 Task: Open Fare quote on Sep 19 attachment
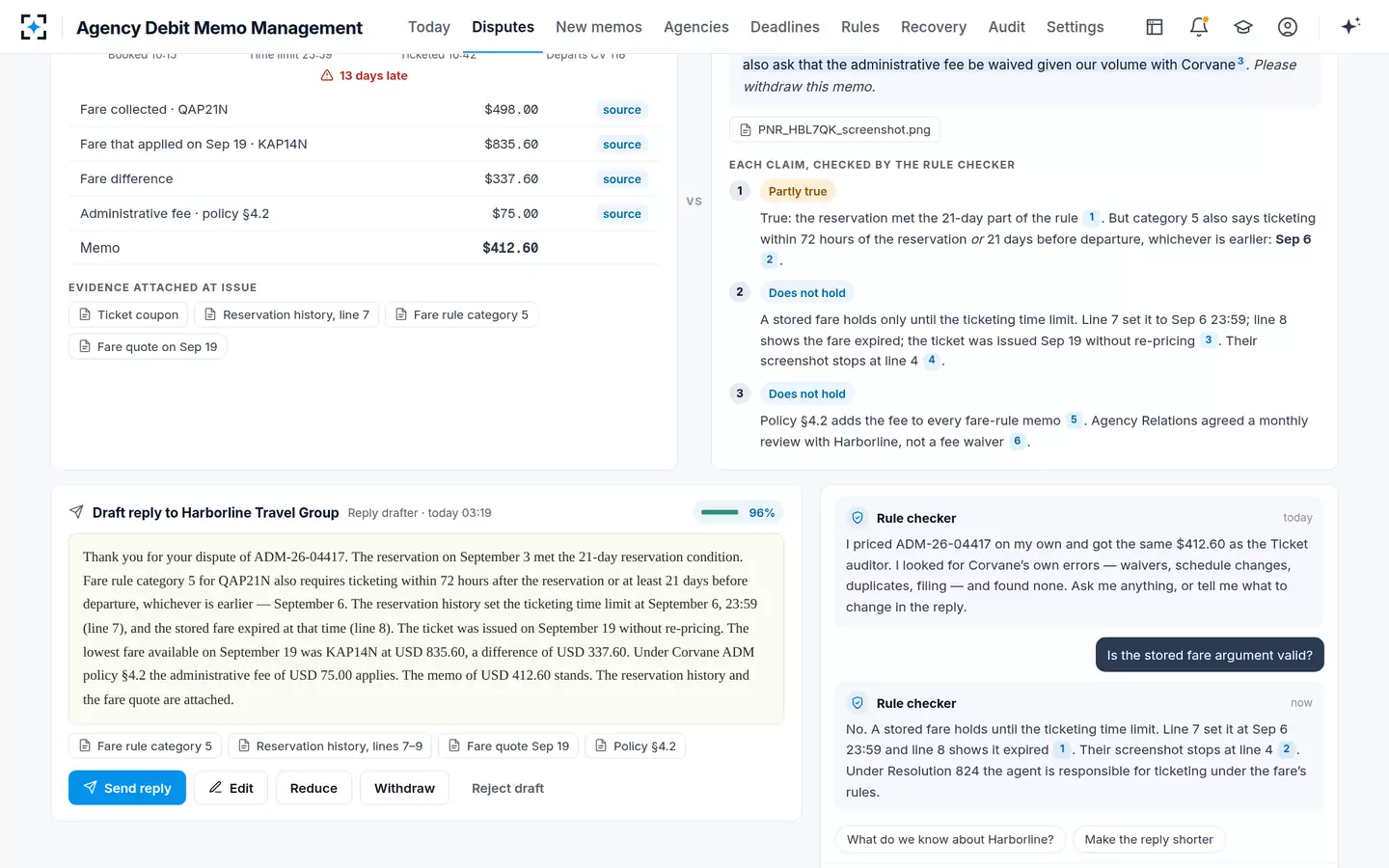click(x=148, y=346)
